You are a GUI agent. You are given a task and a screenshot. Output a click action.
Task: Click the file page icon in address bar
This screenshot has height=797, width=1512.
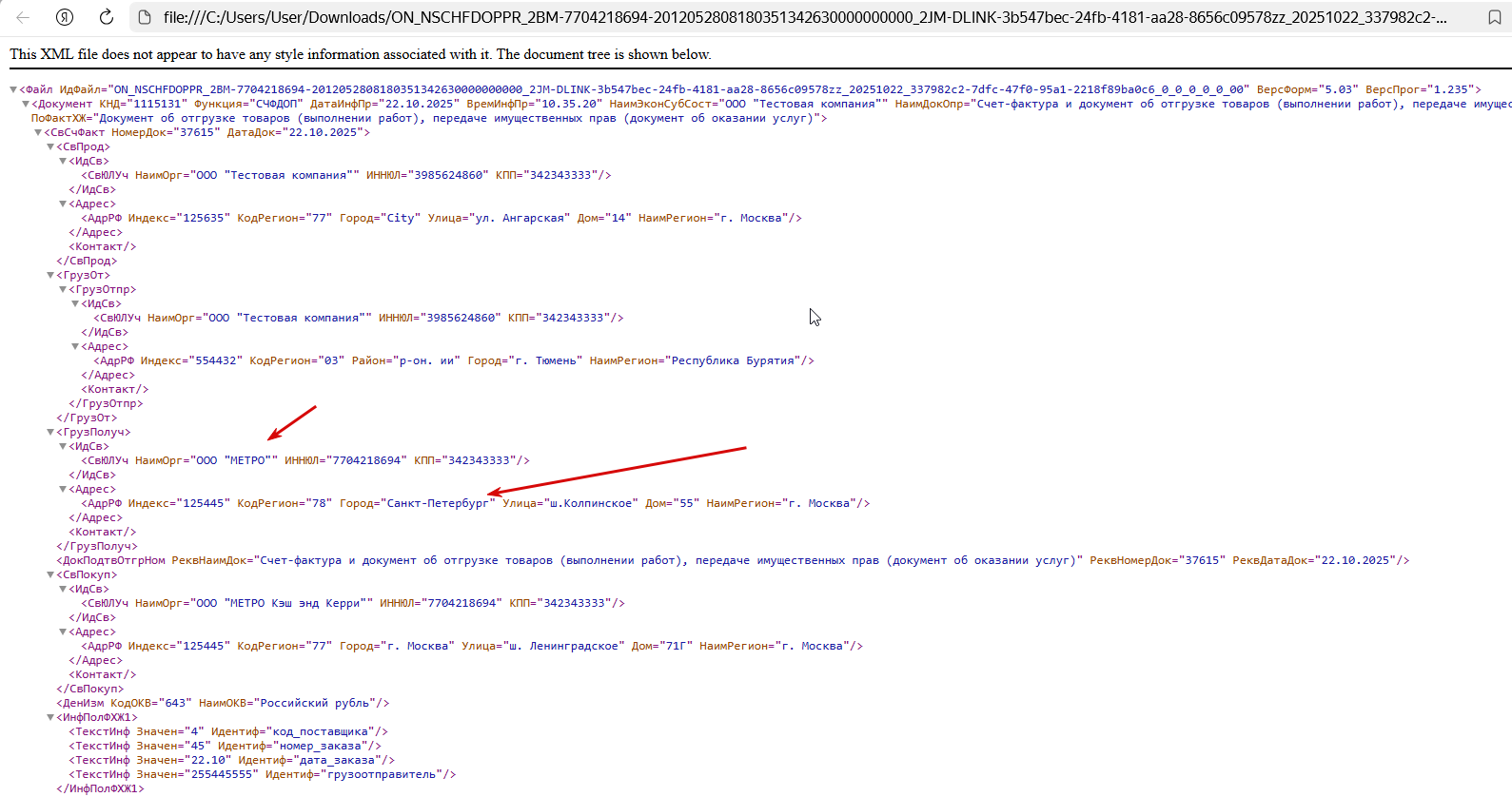(145, 17)
